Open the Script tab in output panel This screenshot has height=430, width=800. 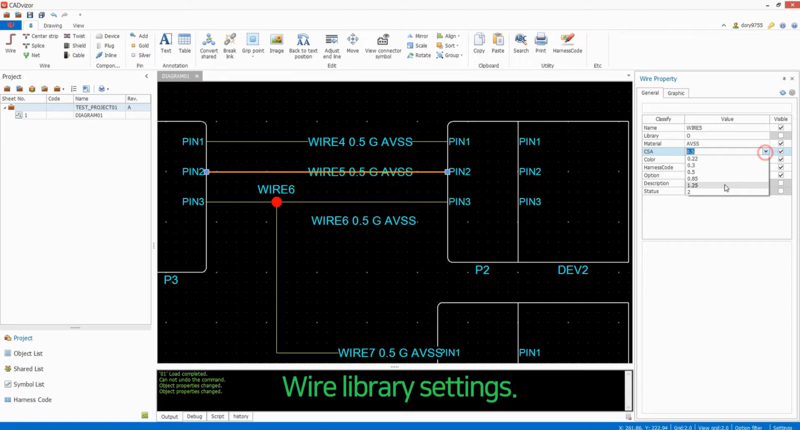pyautogui.click(x=217, y=416)
